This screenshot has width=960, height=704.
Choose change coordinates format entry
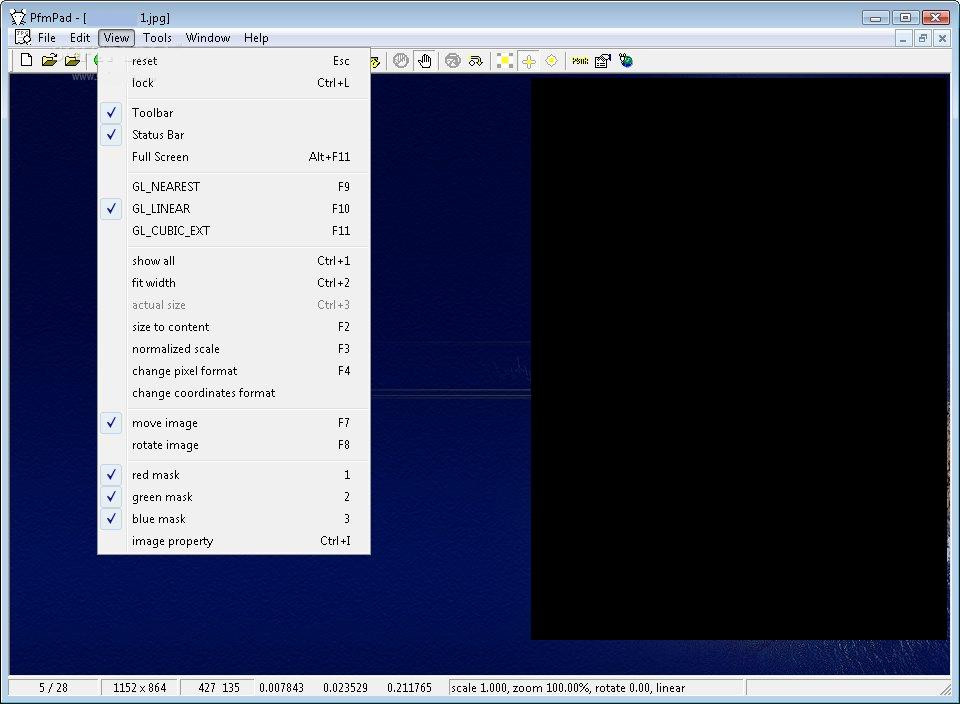click(x=234, y=393)
